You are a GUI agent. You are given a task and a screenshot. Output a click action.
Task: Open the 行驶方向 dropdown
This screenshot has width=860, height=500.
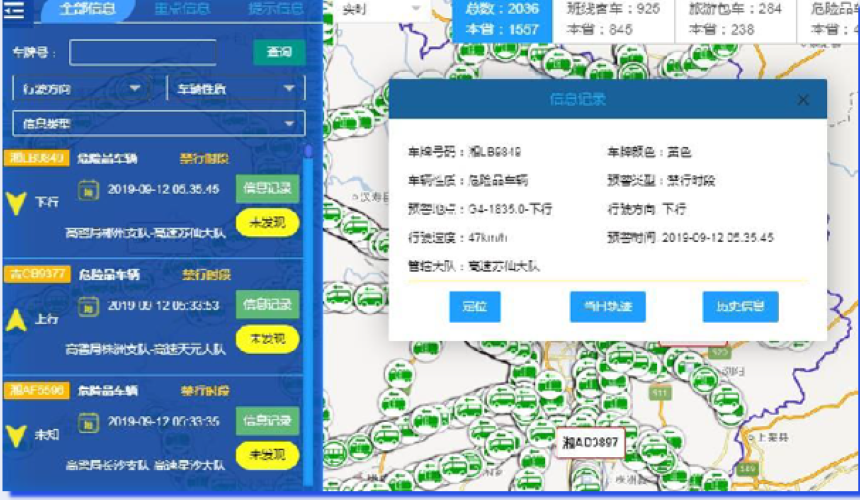click(80, 89)
